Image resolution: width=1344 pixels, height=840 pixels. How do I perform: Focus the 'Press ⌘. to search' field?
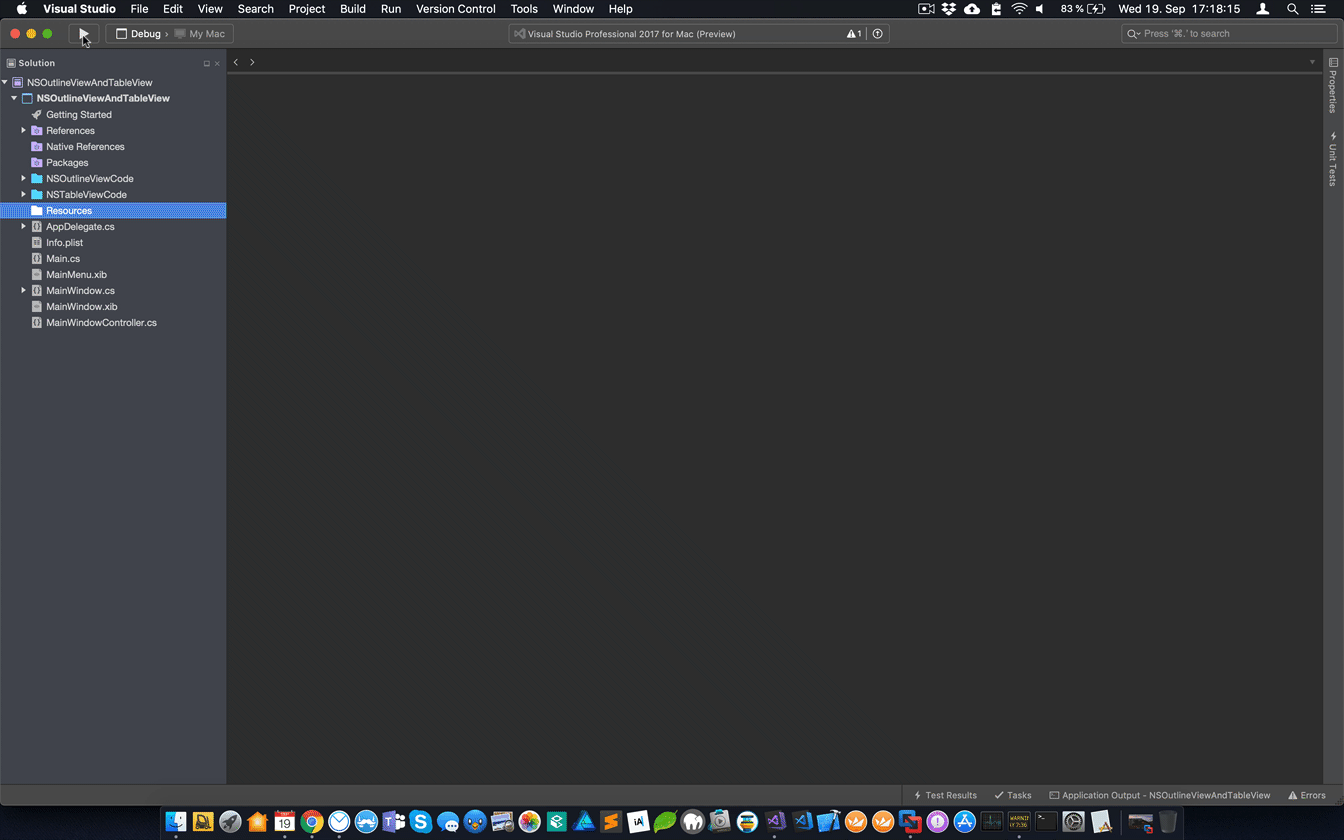1229,34
